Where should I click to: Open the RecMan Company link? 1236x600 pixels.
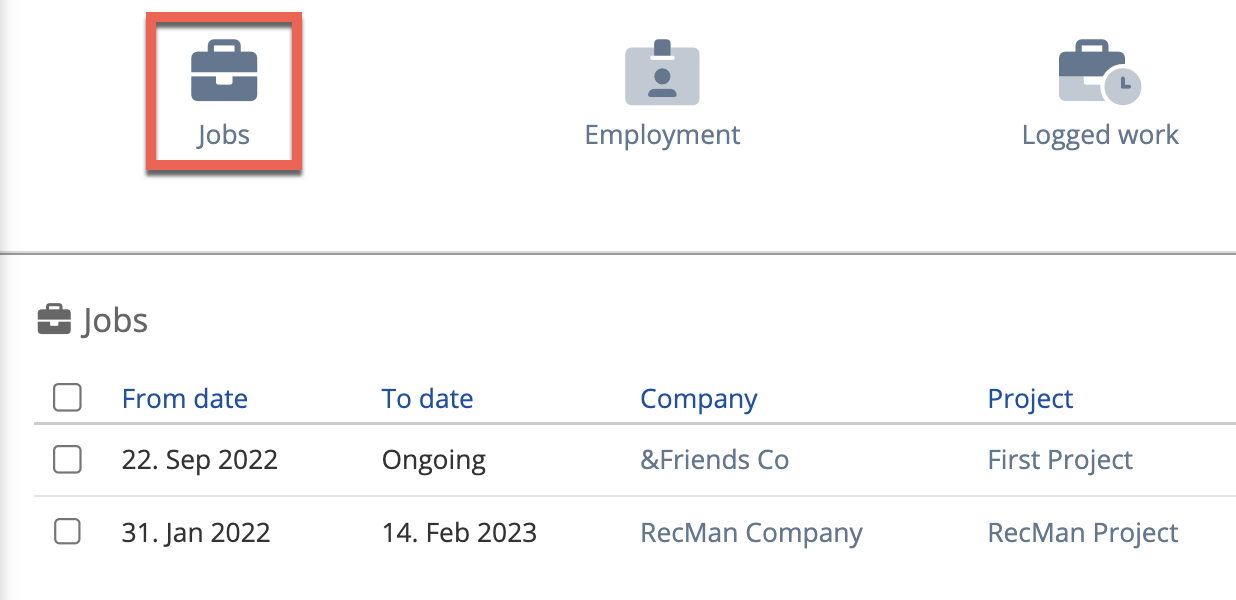[x=751, y=533]
